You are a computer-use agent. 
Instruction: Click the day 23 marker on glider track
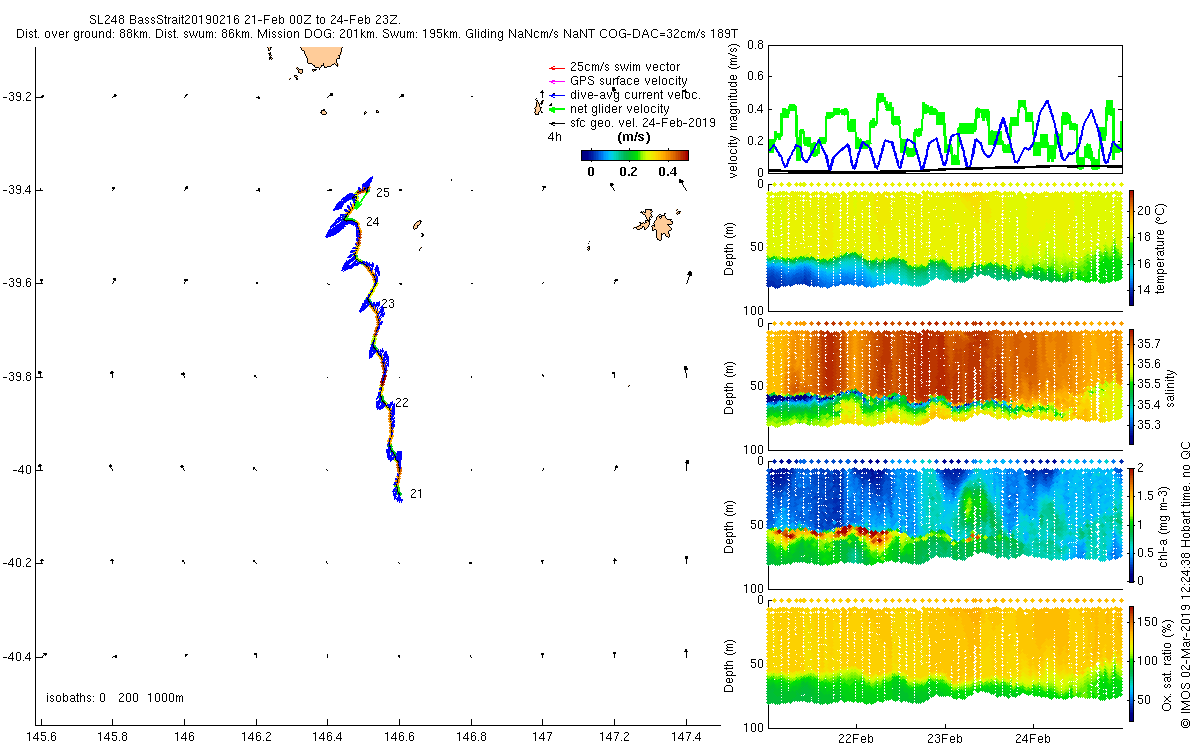(x=388, y=304)
